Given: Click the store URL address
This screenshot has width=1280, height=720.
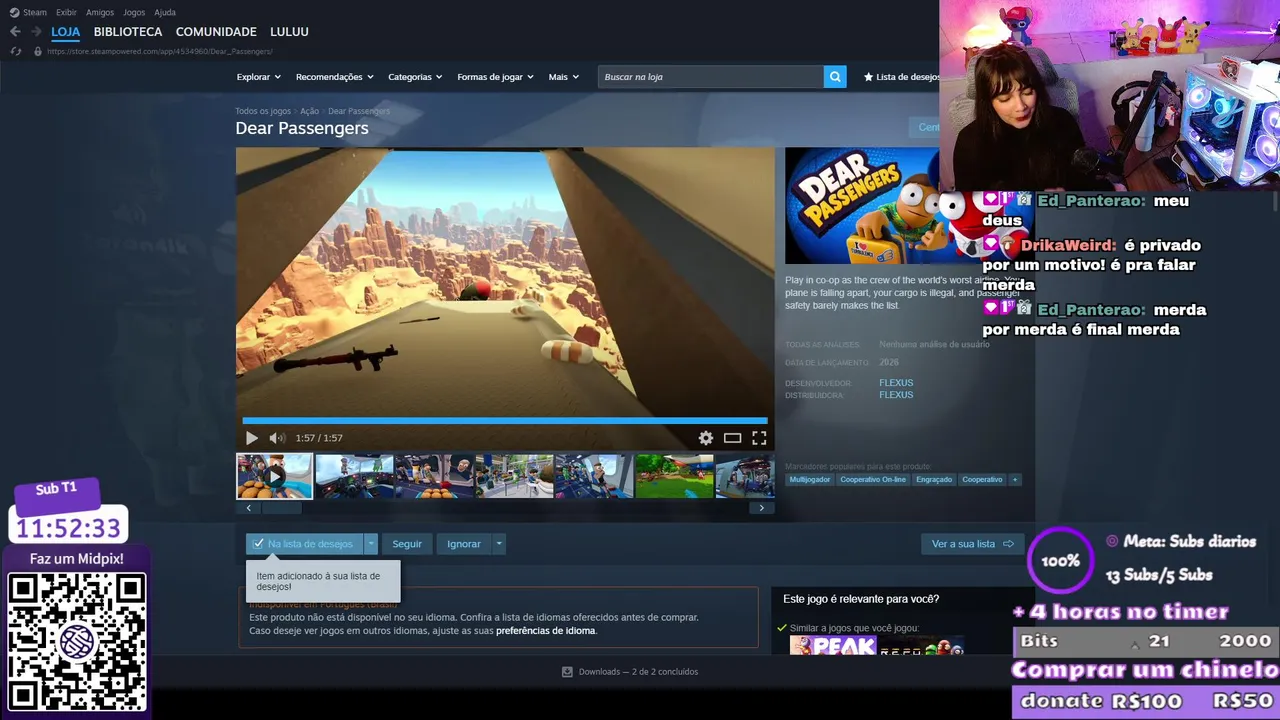Looking at the screenshot, I should tap(160, 51).
